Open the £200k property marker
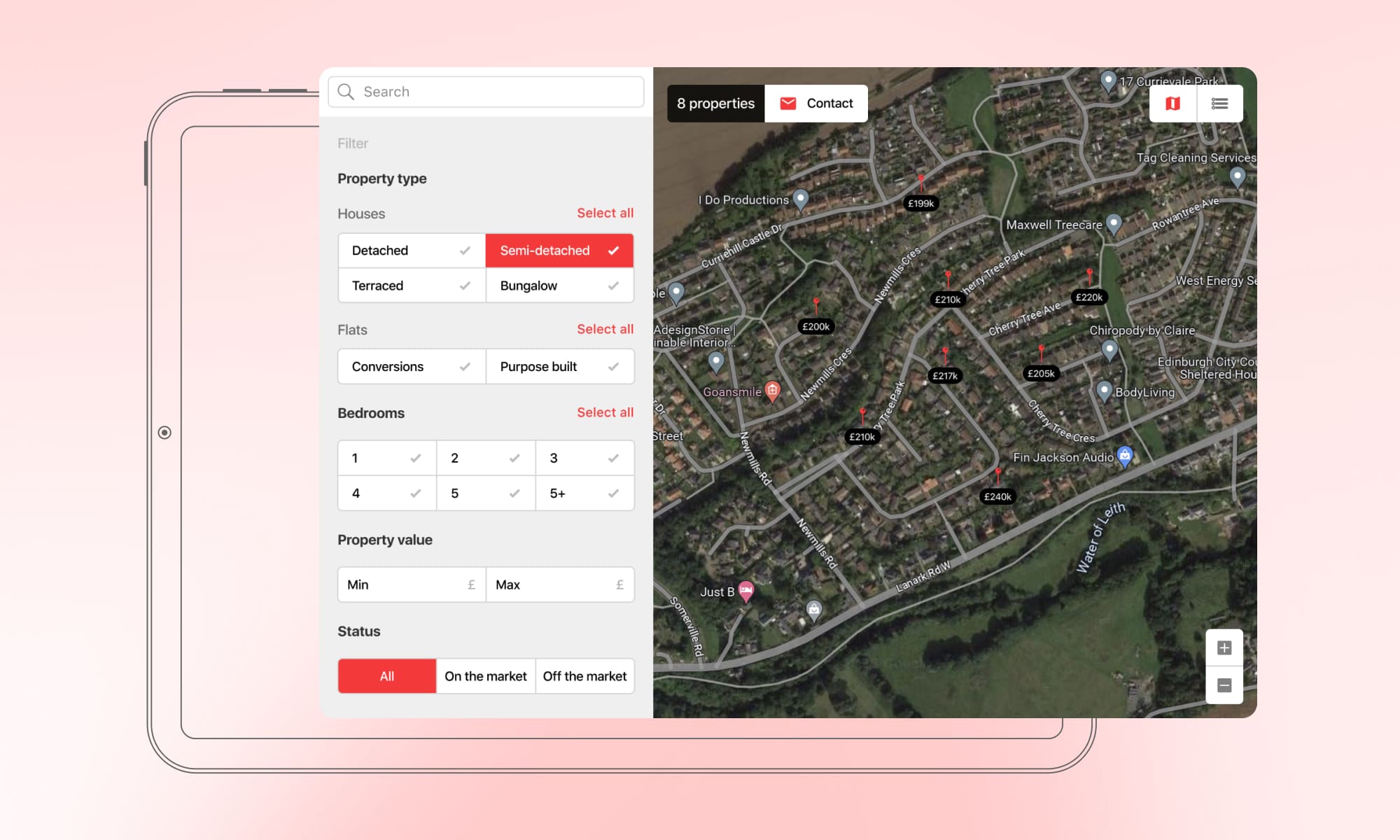 tap(815, 326)
